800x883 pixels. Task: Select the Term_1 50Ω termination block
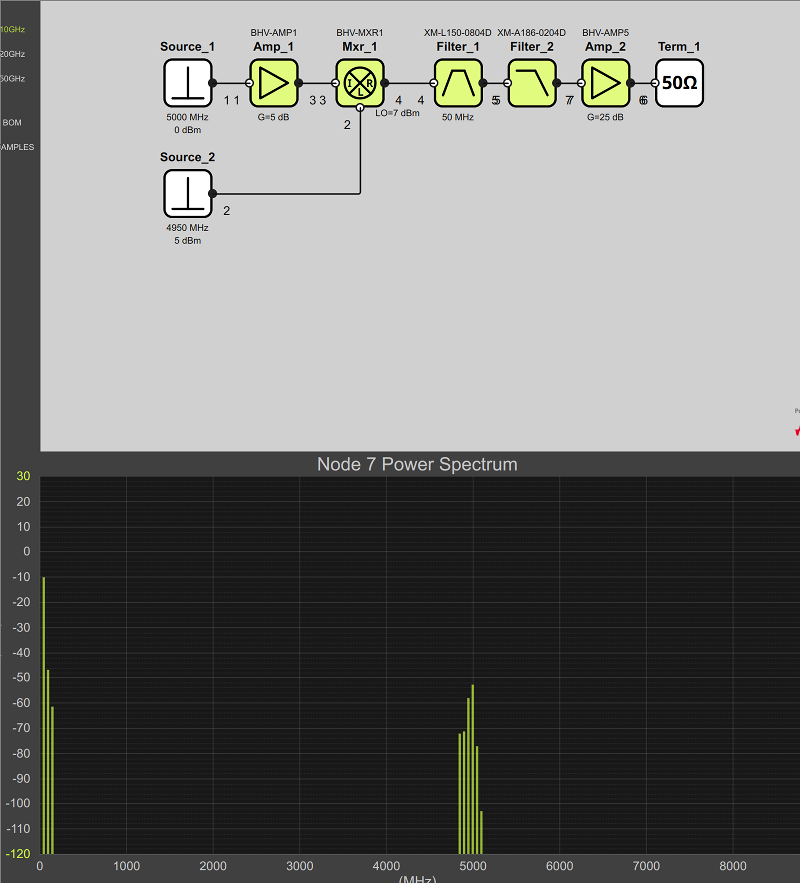click(680, 83)
